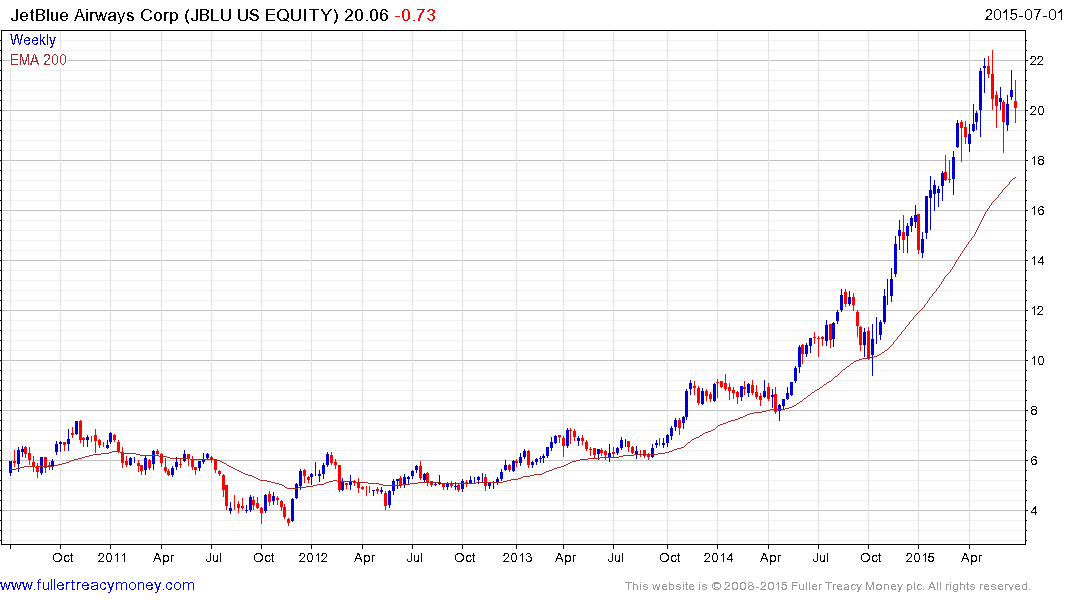Click the date 2015-07-01
The width and height of the screenshot is (1075, 600).
pyautogui.click(x=1024, y=14)
